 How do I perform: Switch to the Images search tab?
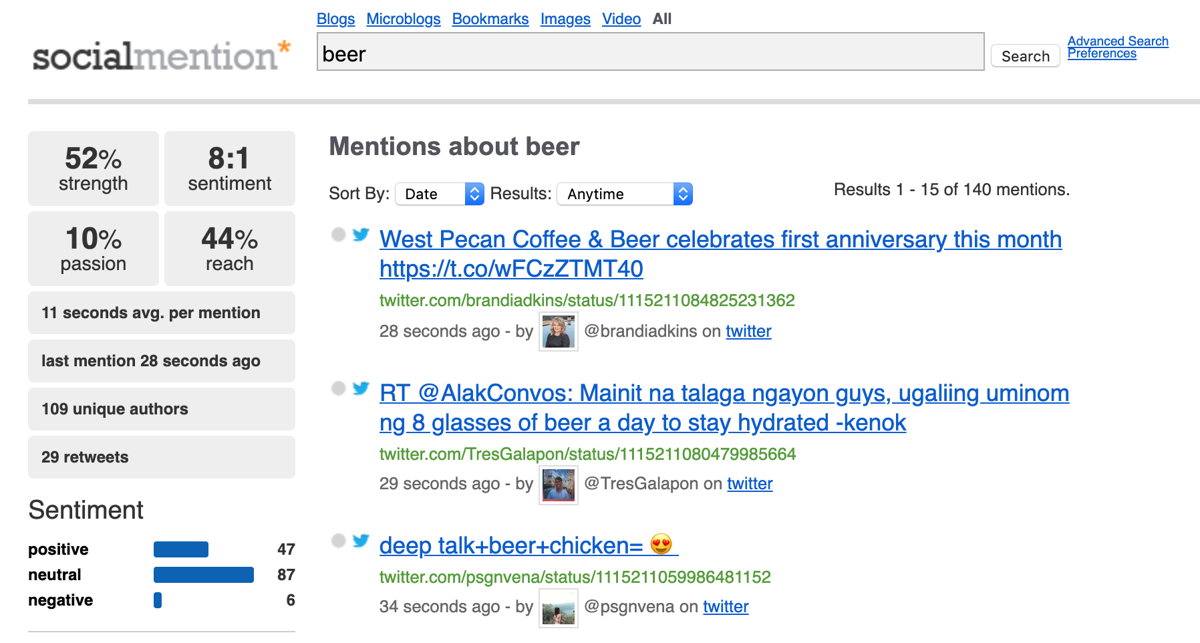[x=566, y=19]
